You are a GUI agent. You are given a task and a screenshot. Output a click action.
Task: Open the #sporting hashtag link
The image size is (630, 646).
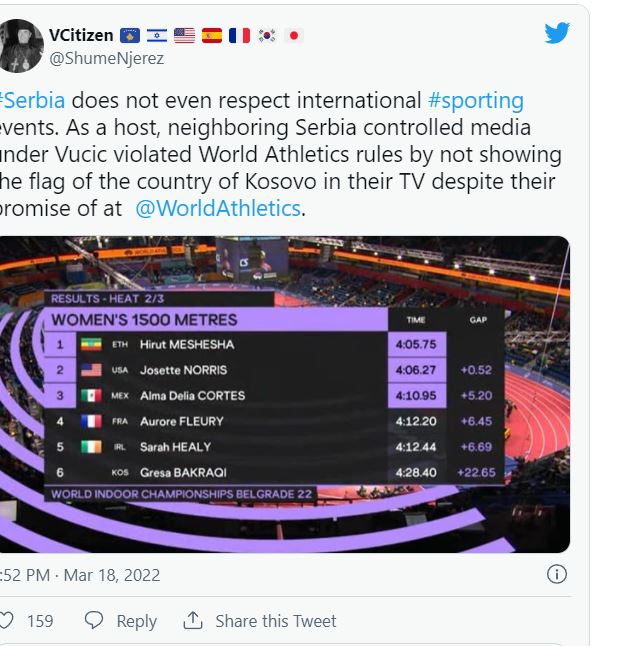[475, 101]
